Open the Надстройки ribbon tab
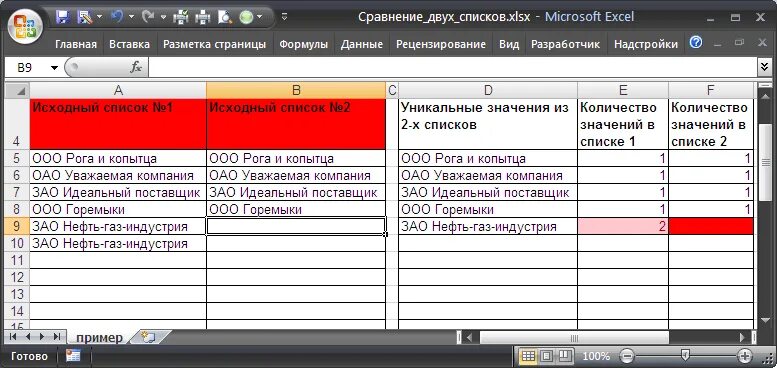 coord(646,44)
